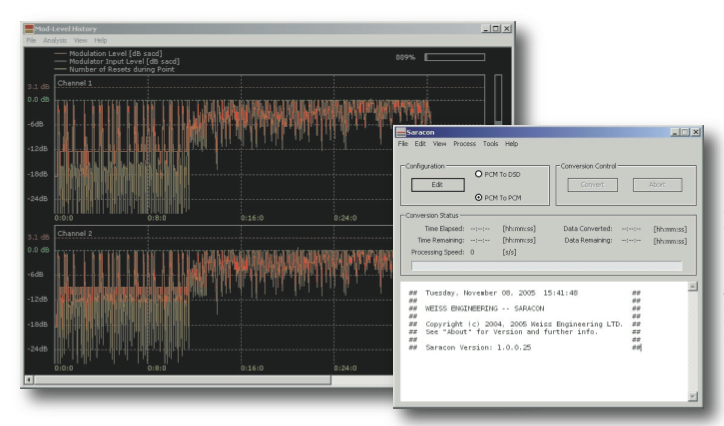Click the horizontal scrollbar left arrow under graphs
The image size is (724, 426).
29,380
